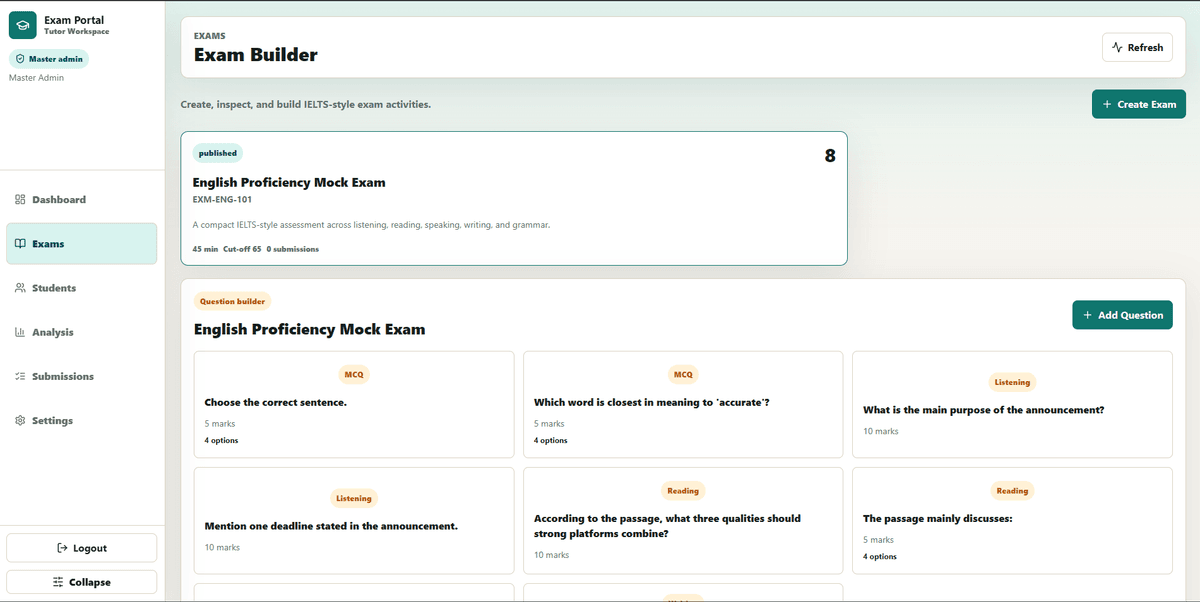The height and width of the screenshot is (602, 1200).
Task: Open 'The passage mainly discusses:' question card
Action: [x=1012, y=521]
